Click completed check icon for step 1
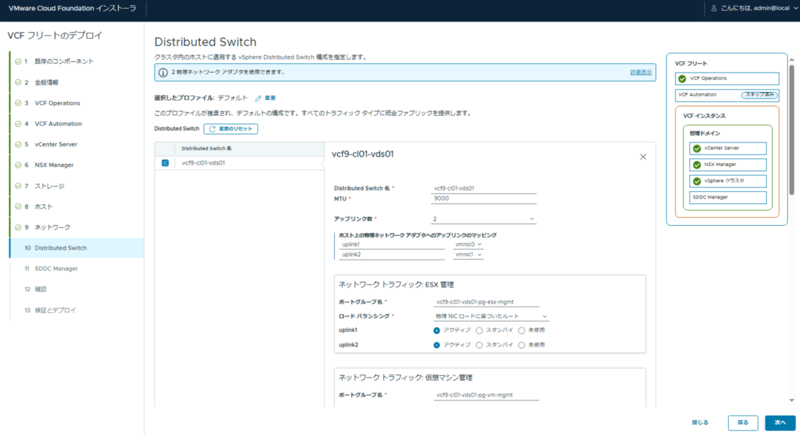This screenshot has height=435, width=800. click(18, 61)
